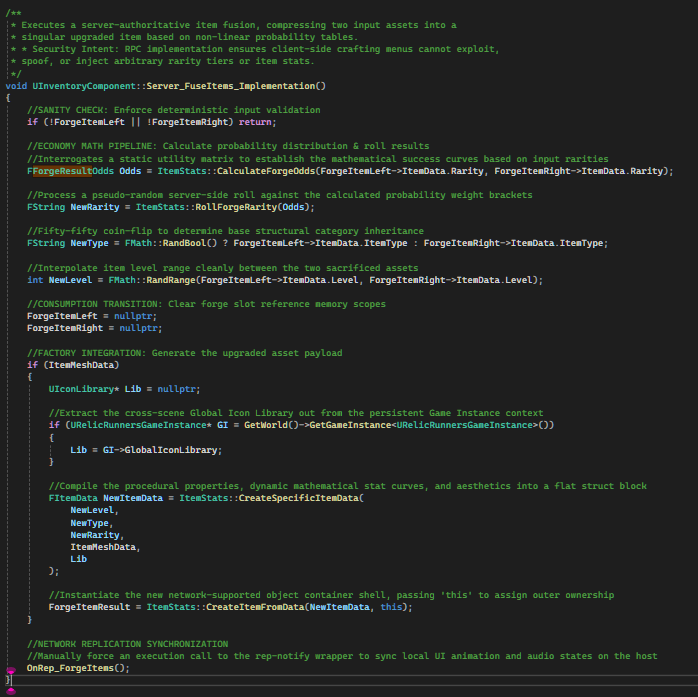
Task: Click the GlobalIconLibrary member
Action: pyautogui.click(x=171, y=450)
